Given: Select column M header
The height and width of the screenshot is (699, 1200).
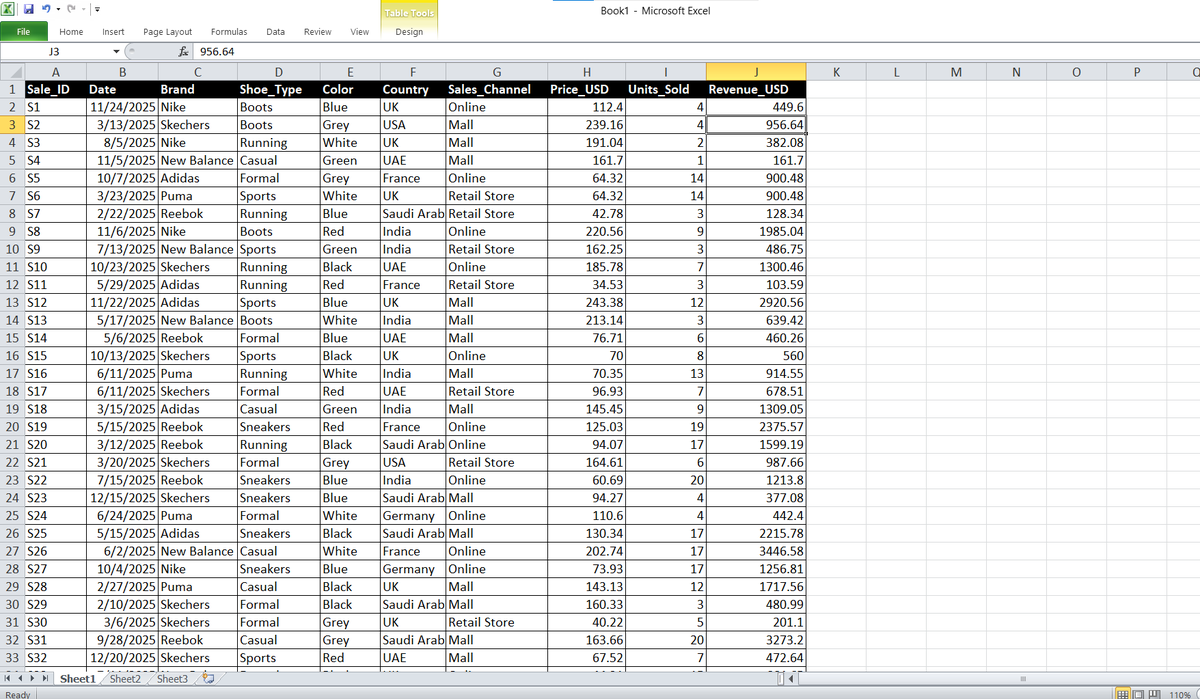Looking at the screenshot, I should [x=956, y=71].
